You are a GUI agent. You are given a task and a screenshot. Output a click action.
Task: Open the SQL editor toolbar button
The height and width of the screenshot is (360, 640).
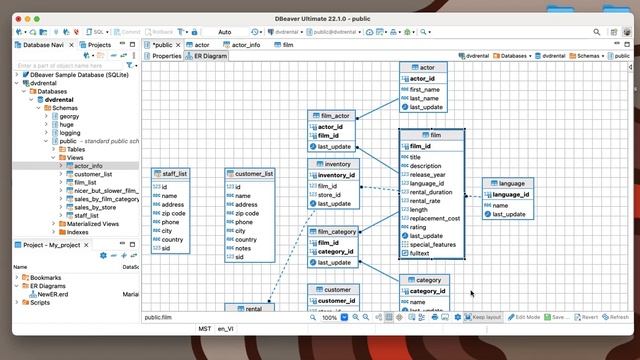(96, 32)
